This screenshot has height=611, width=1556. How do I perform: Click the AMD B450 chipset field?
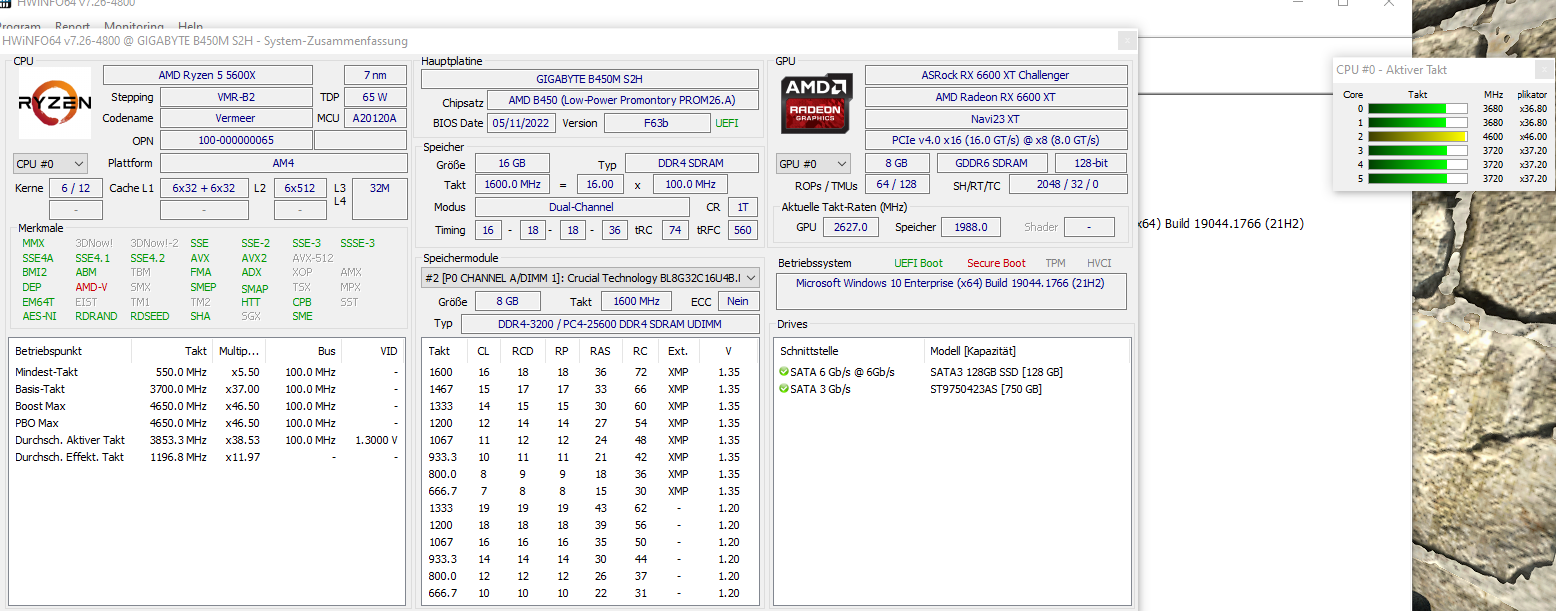coord(622,101)
